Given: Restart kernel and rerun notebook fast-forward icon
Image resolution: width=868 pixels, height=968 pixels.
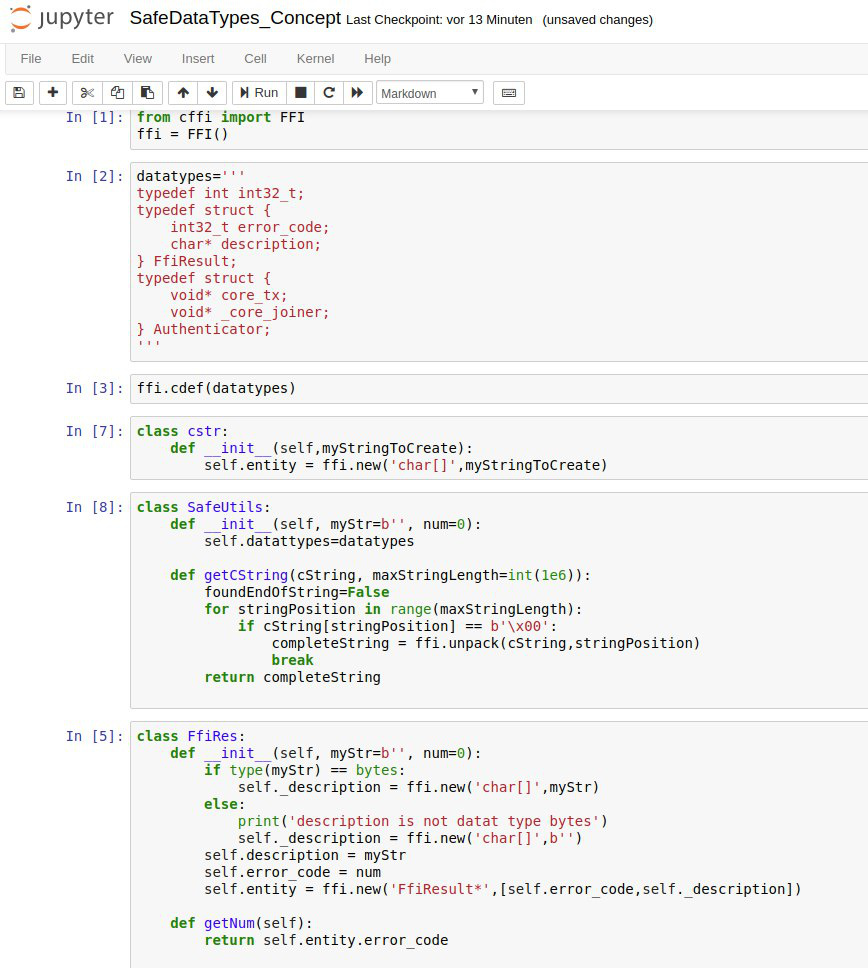Looking at the screenshot, I should coord(357,93).
